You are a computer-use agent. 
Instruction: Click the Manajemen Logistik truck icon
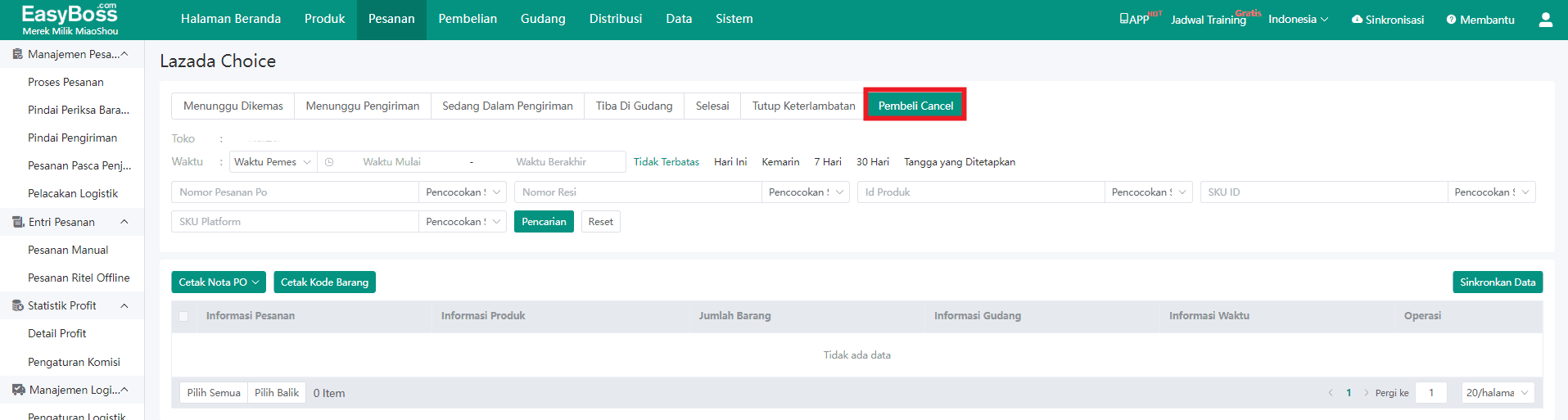pos(18,390)
